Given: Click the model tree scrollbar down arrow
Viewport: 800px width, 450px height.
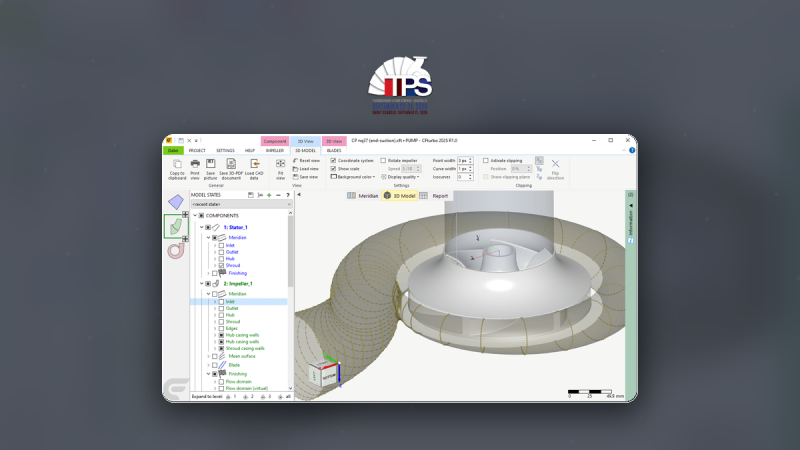Looking at the screenshot, I should 290,388.
